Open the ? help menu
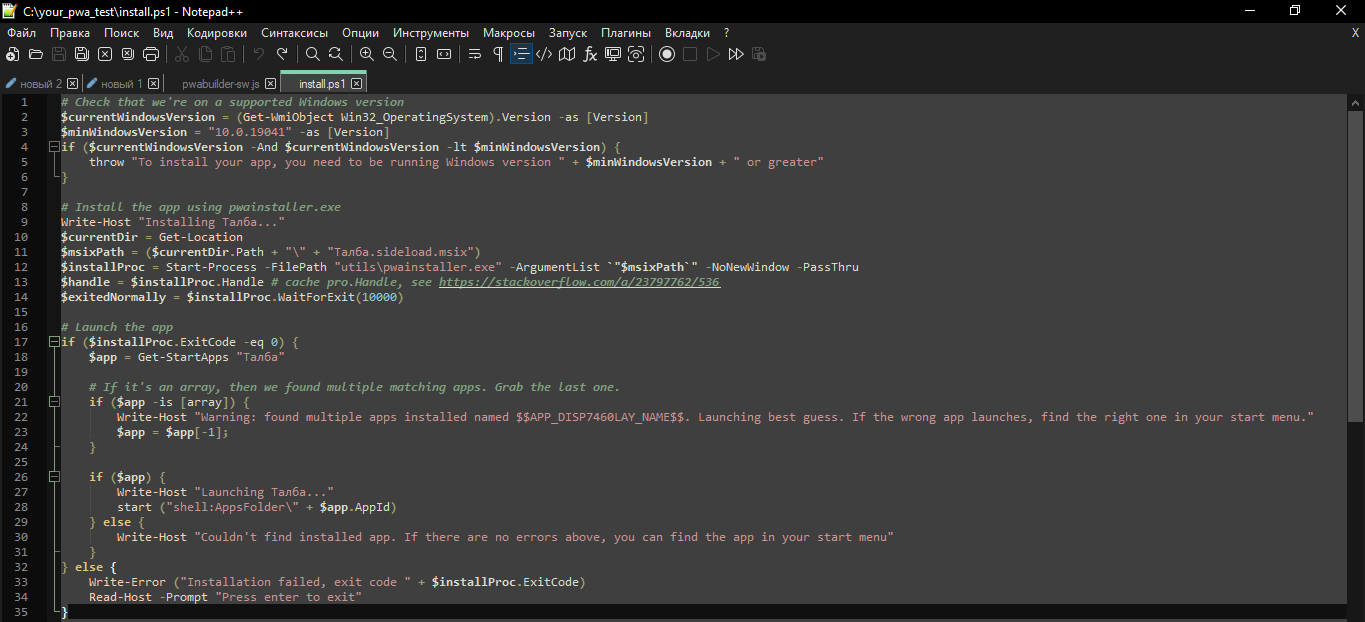 pos(727,33)
